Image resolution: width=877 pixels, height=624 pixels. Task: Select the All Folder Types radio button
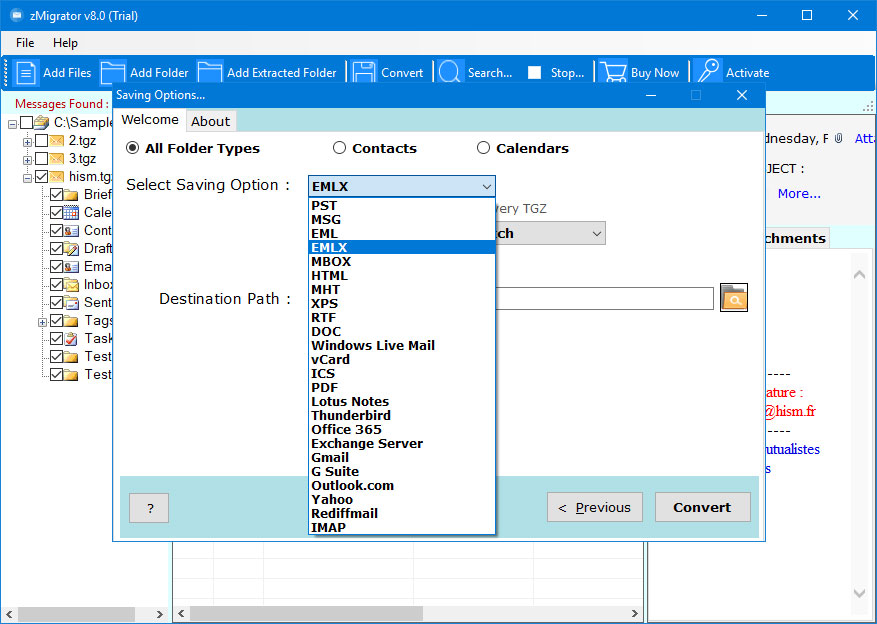133,148
